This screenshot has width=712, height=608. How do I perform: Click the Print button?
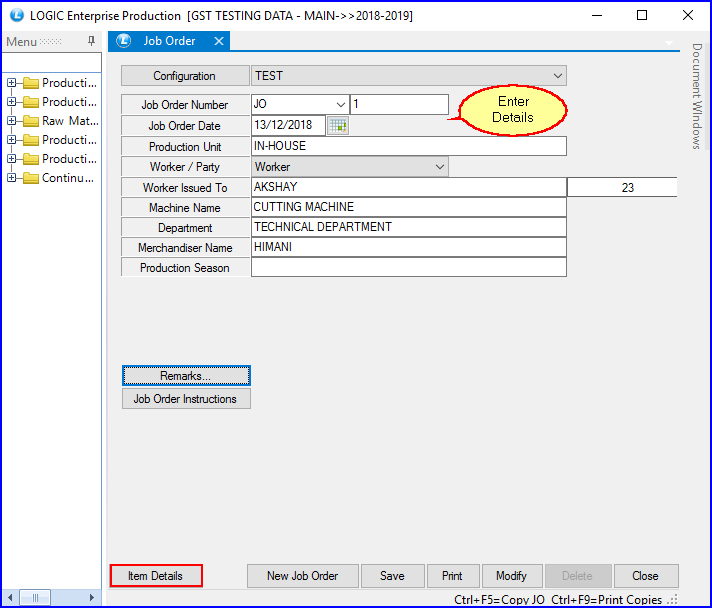tap(452, 576)
